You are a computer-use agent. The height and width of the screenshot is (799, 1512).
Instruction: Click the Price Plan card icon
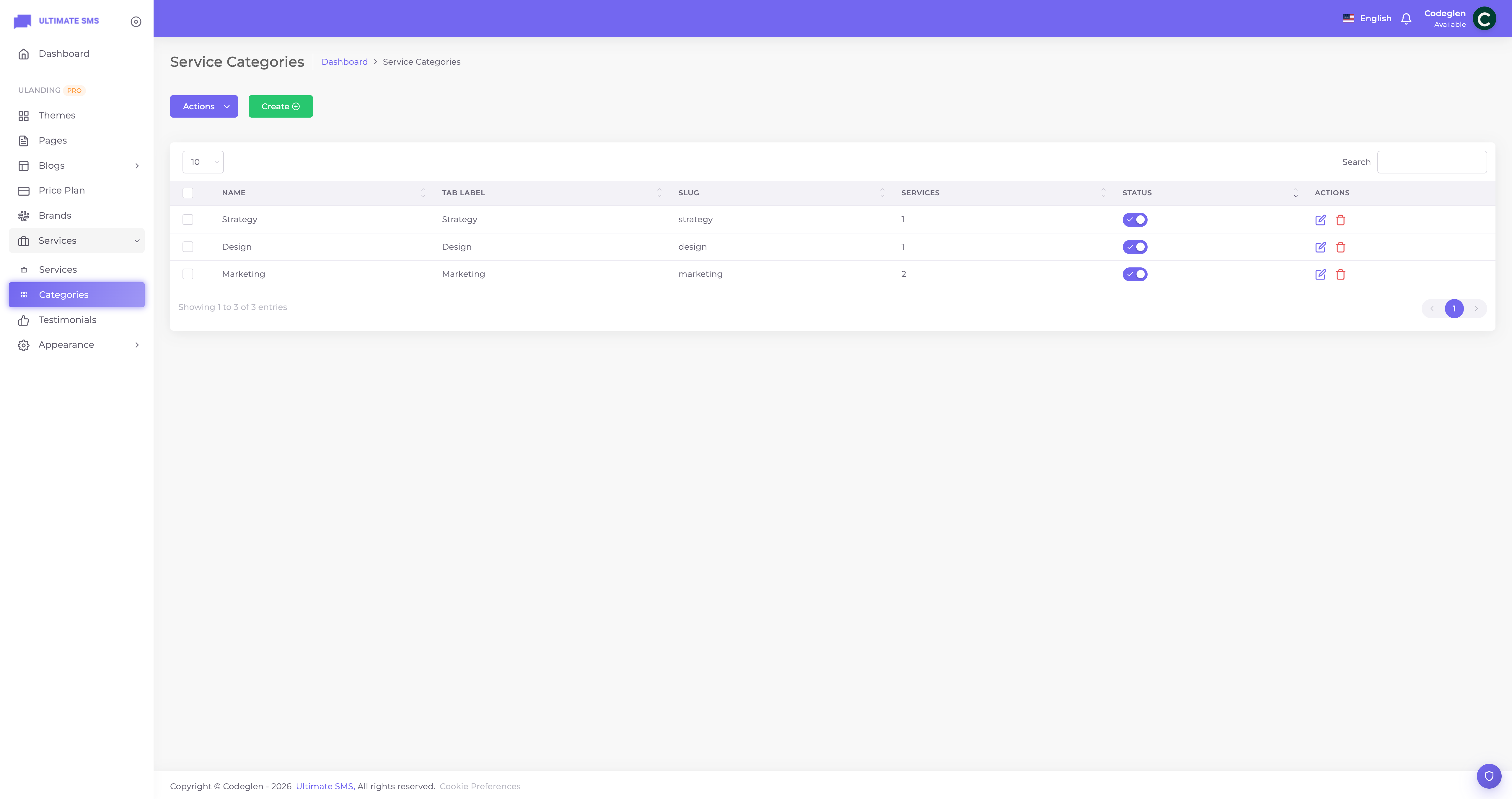[24, 191]
